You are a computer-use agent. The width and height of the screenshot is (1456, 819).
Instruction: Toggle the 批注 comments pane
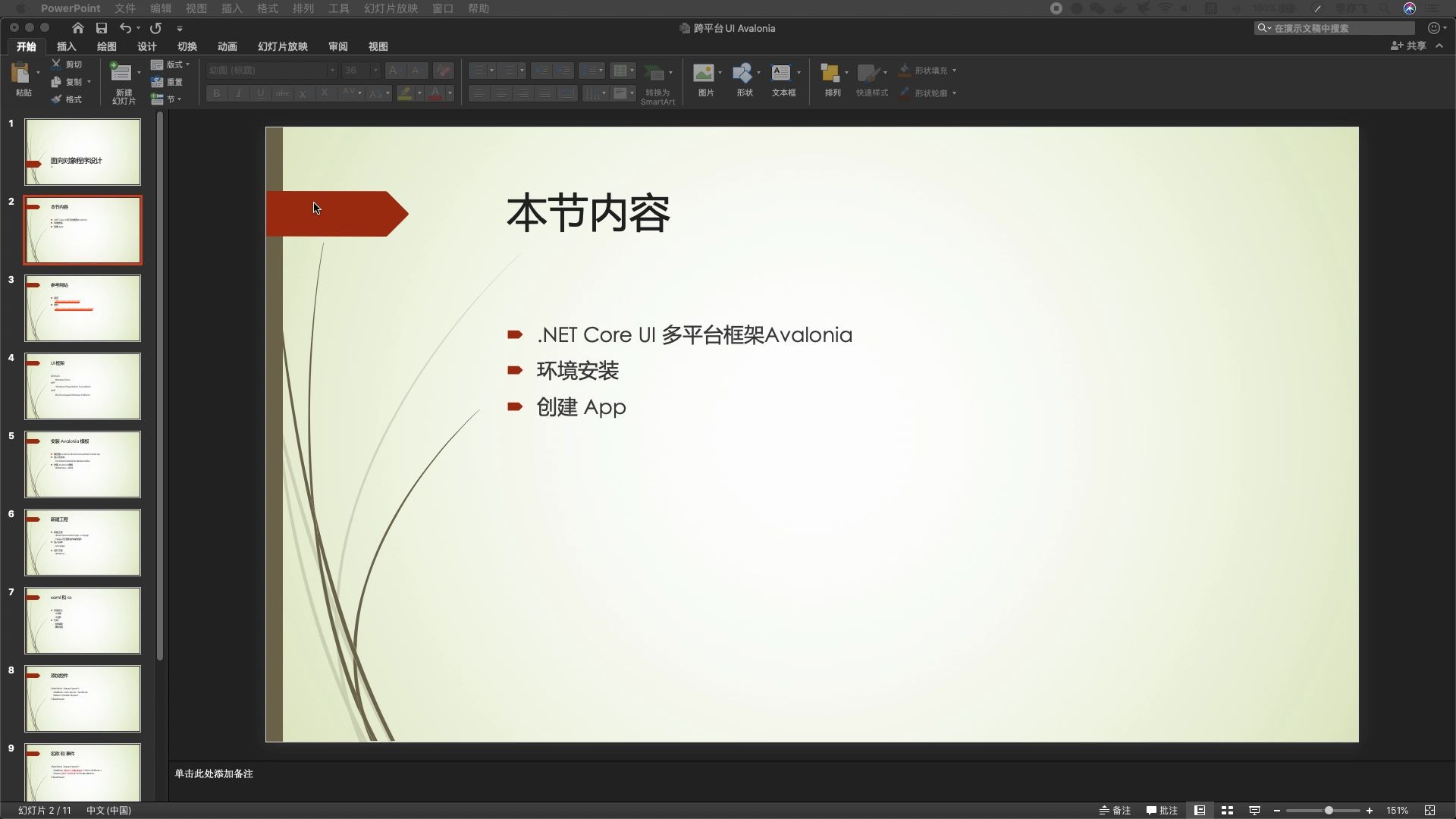tap(1162, 811)
